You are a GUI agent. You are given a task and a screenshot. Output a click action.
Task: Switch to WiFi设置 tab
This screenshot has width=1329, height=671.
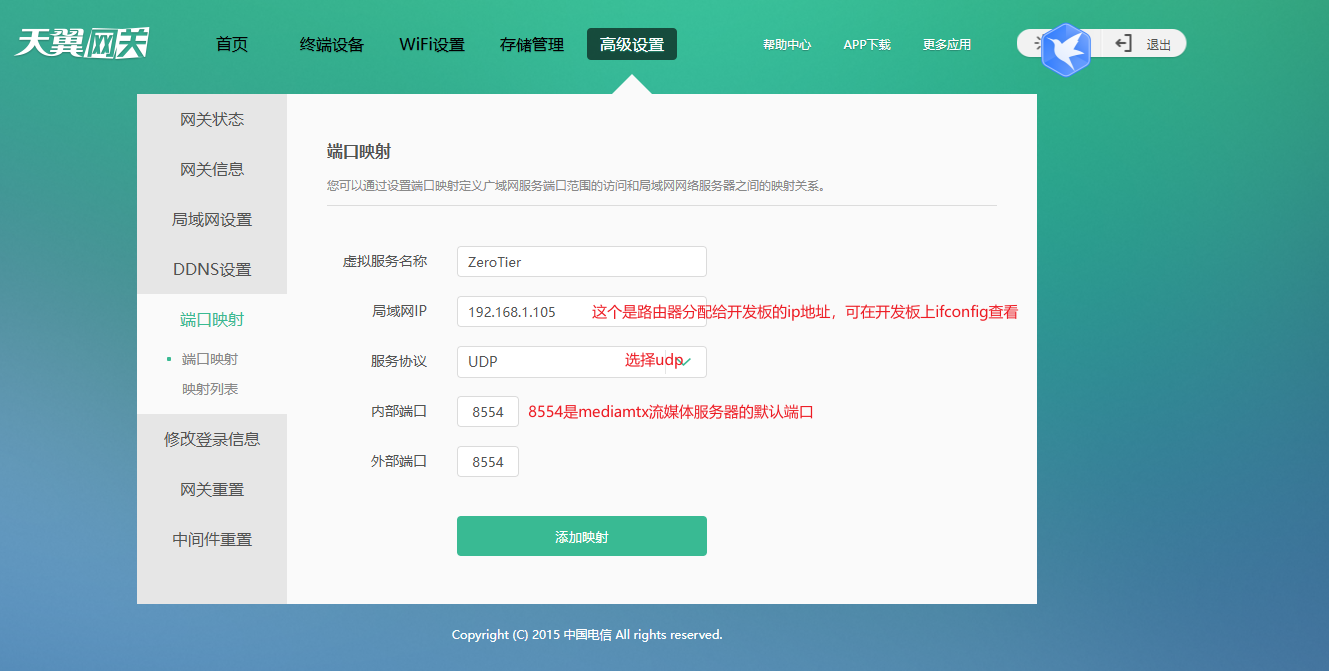click(x=432, y=44)
